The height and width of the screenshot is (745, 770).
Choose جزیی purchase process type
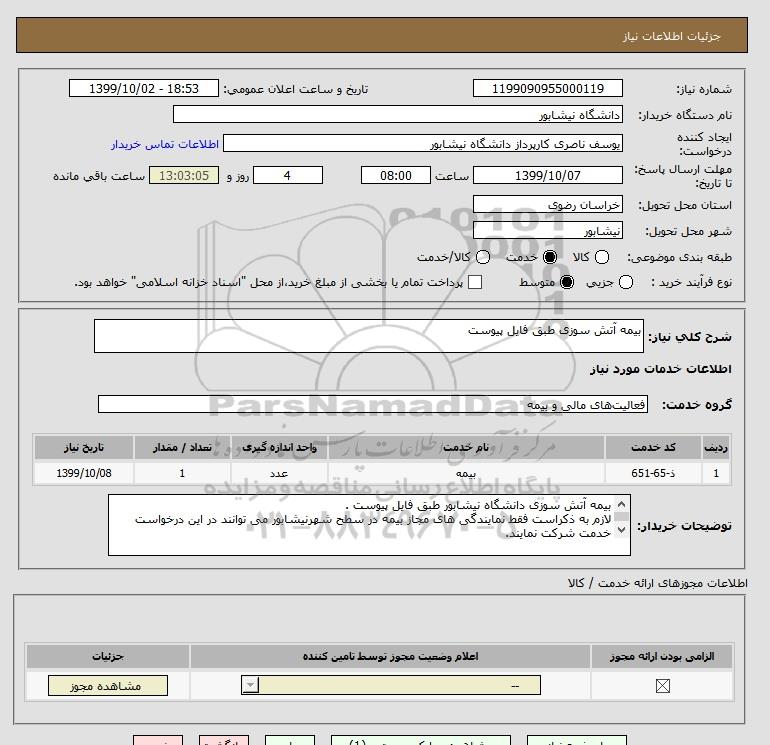(x=626, y=282)
